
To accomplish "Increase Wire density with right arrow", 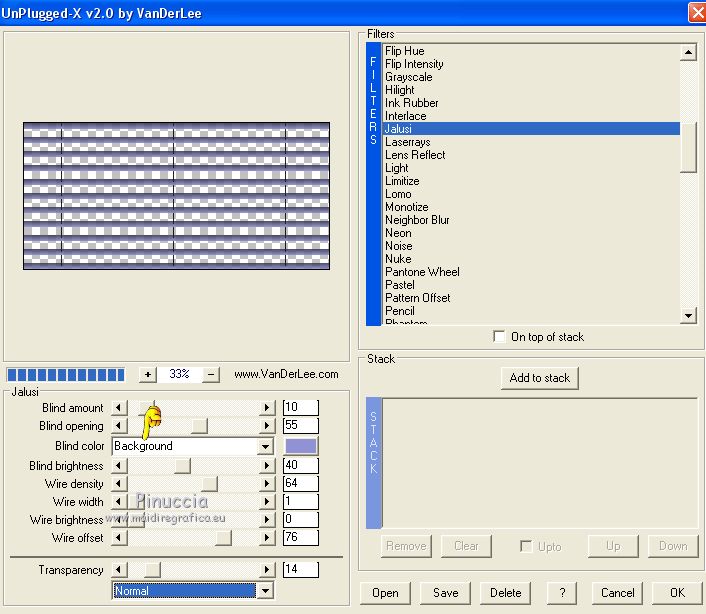I will (x=267, y=483).
